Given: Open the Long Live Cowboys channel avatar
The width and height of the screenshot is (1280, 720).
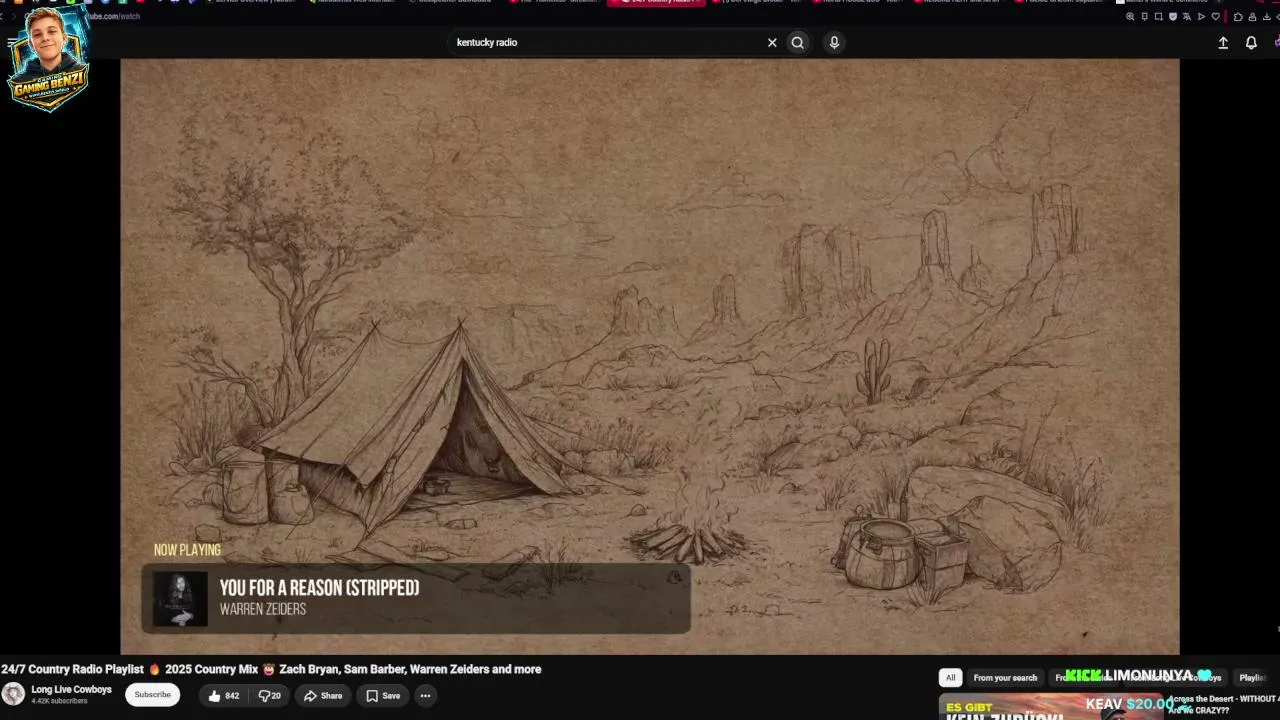Looking at the screenshot, I should point(13,694).
